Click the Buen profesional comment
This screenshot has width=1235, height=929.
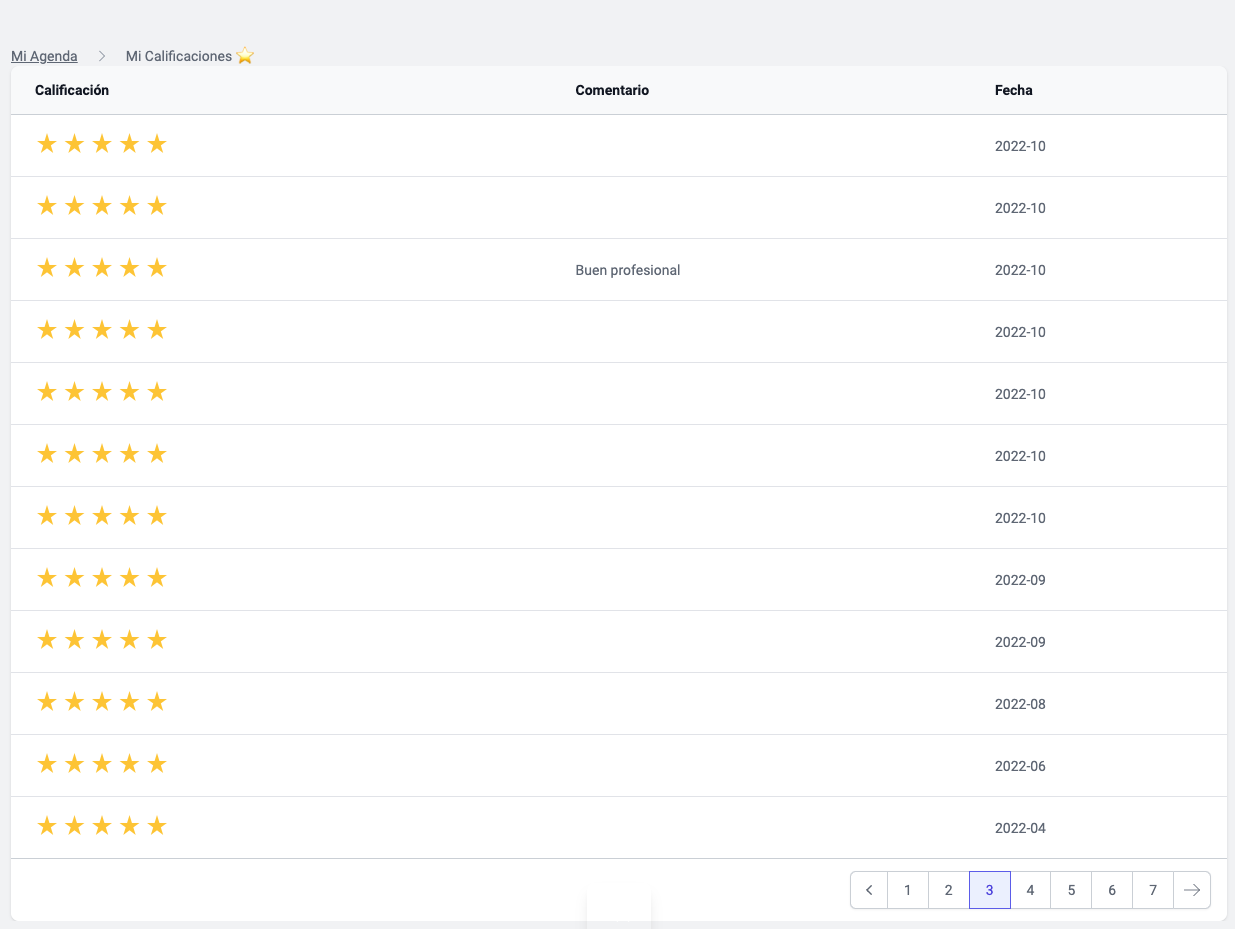(x=627, y=270)
